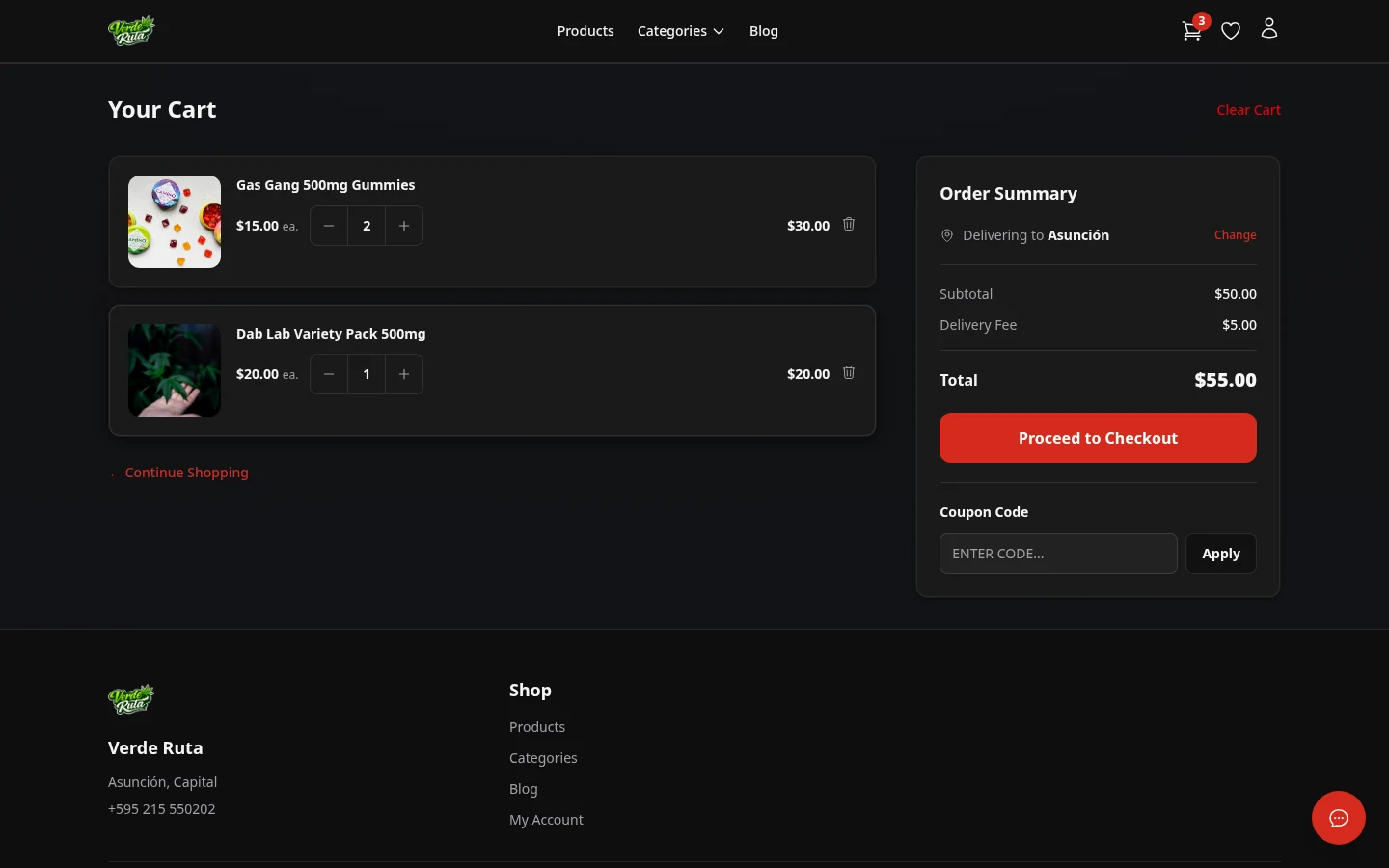1389x868 pixels.
Task: Click the delivery location pin icon
Action: coord(947,235)
